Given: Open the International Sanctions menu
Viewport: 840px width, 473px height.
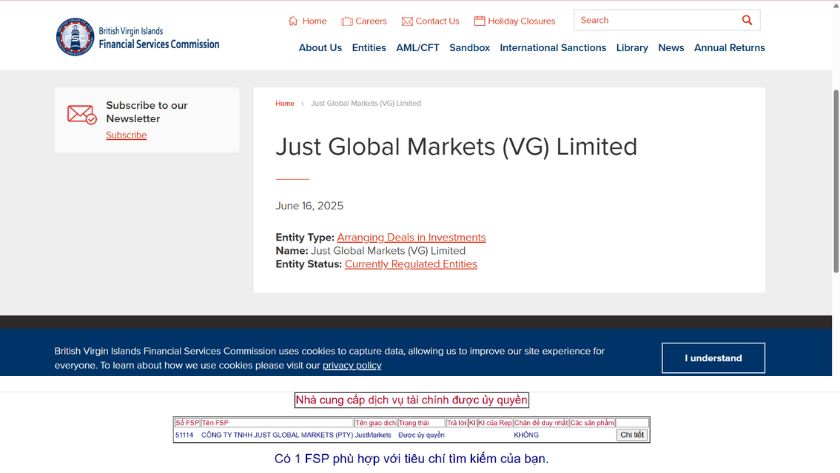Looking at the screenshot, I should click(x=553, y=48).
